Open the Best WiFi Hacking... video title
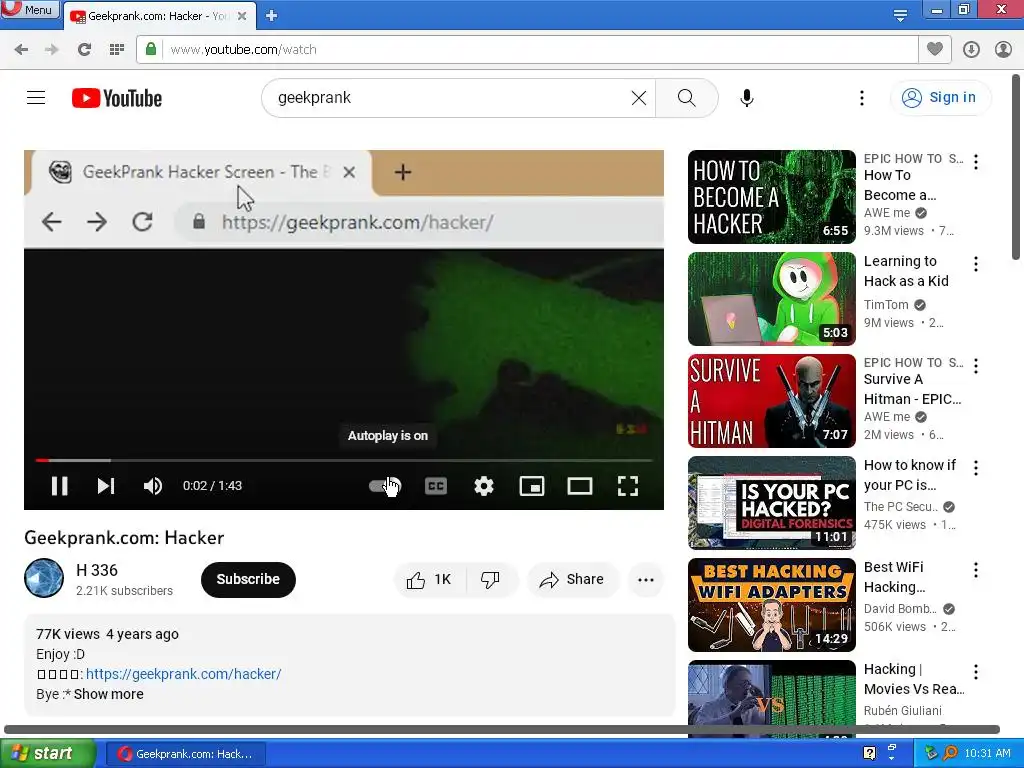This screenshot has height=768, width=1024. [894, 577]
